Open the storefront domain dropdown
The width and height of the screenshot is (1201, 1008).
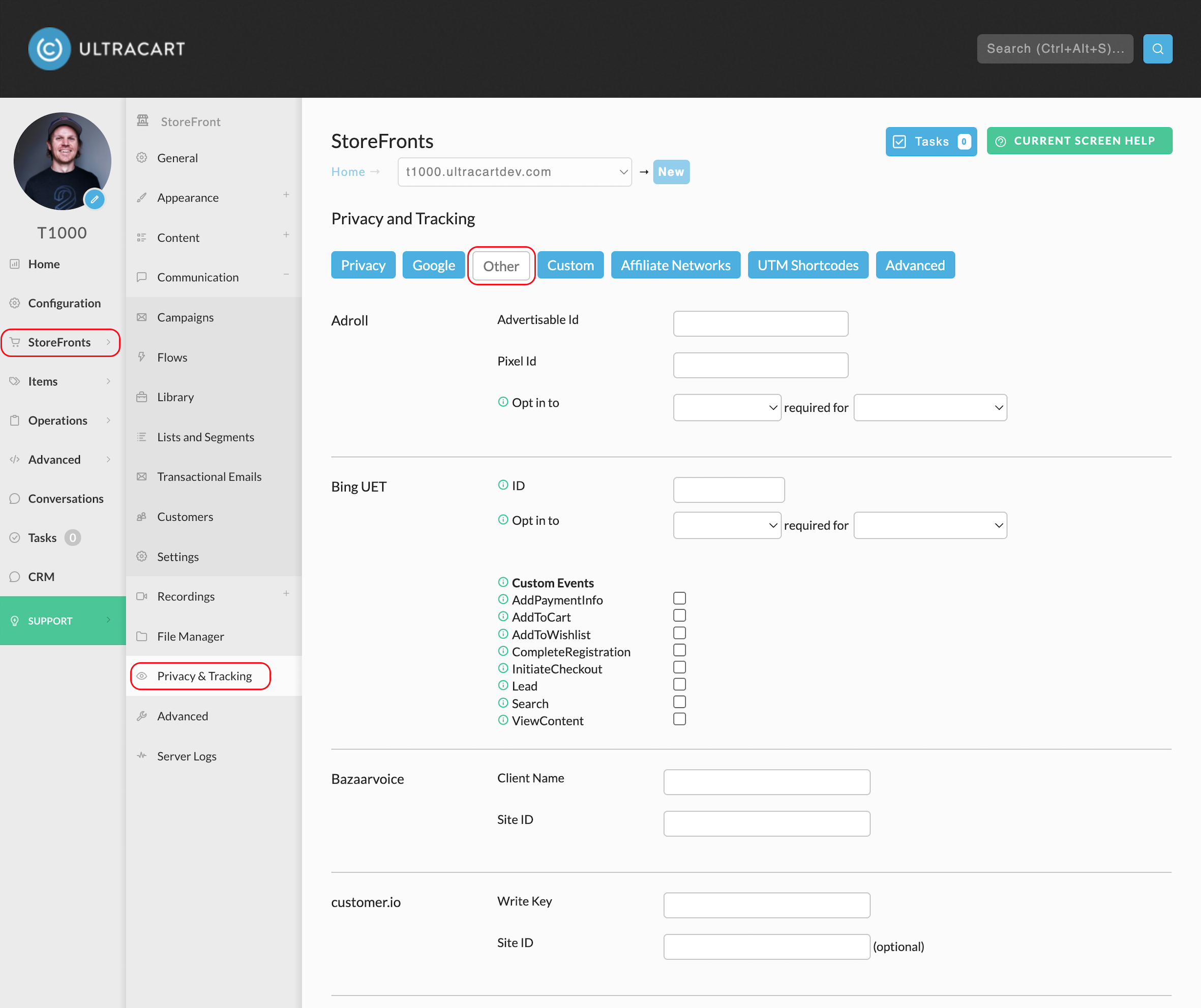click(x=515, y=171)
